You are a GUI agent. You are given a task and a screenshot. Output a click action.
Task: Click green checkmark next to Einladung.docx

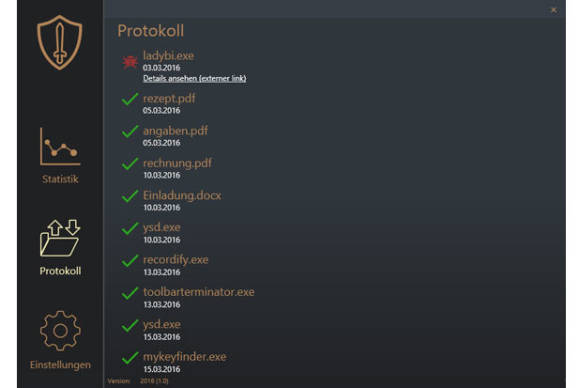pyautogui.click(x=130, y=196)
